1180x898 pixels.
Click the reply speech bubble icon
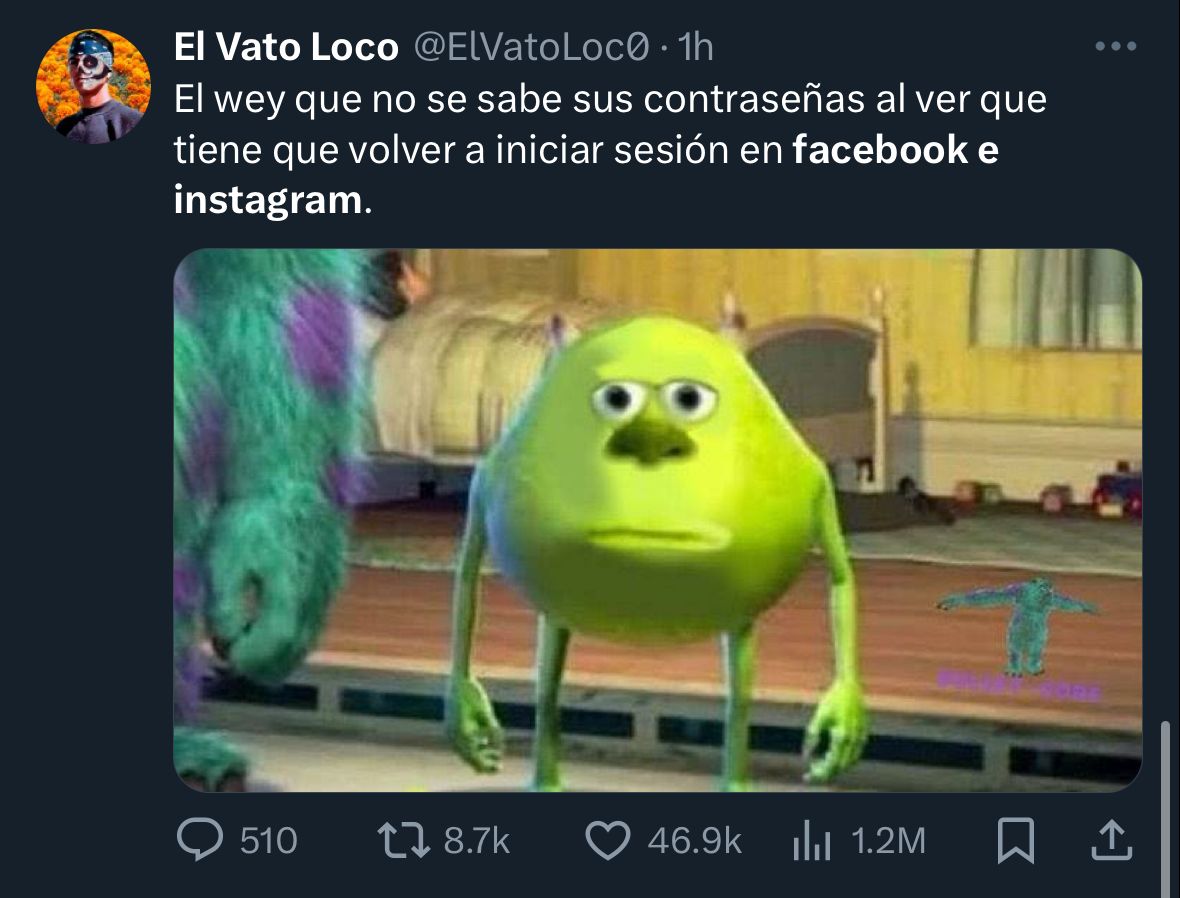point(199,839)
